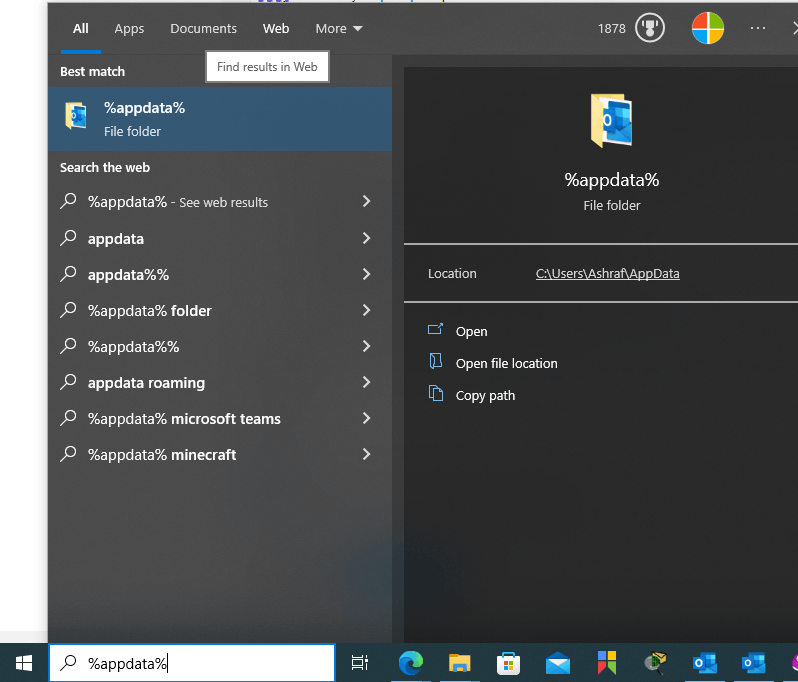Screen dimensions: 798x682
Task: Expand the More filters dropdown
Action: (x=338, y=29)
